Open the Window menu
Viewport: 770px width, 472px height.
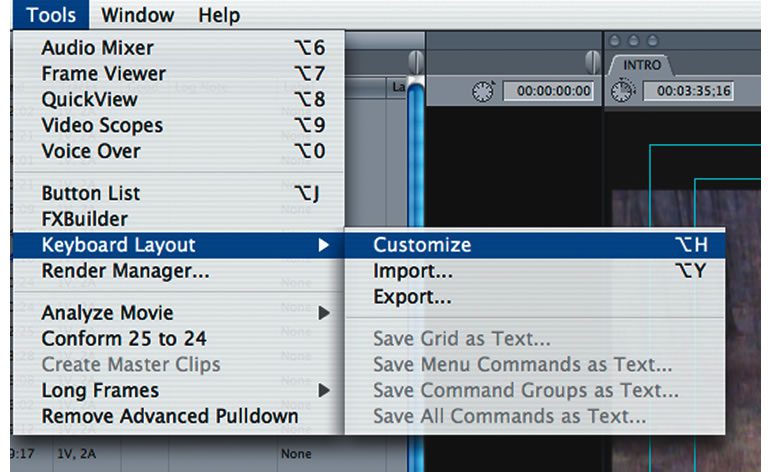pyautogui.click(x=137, y=15)
